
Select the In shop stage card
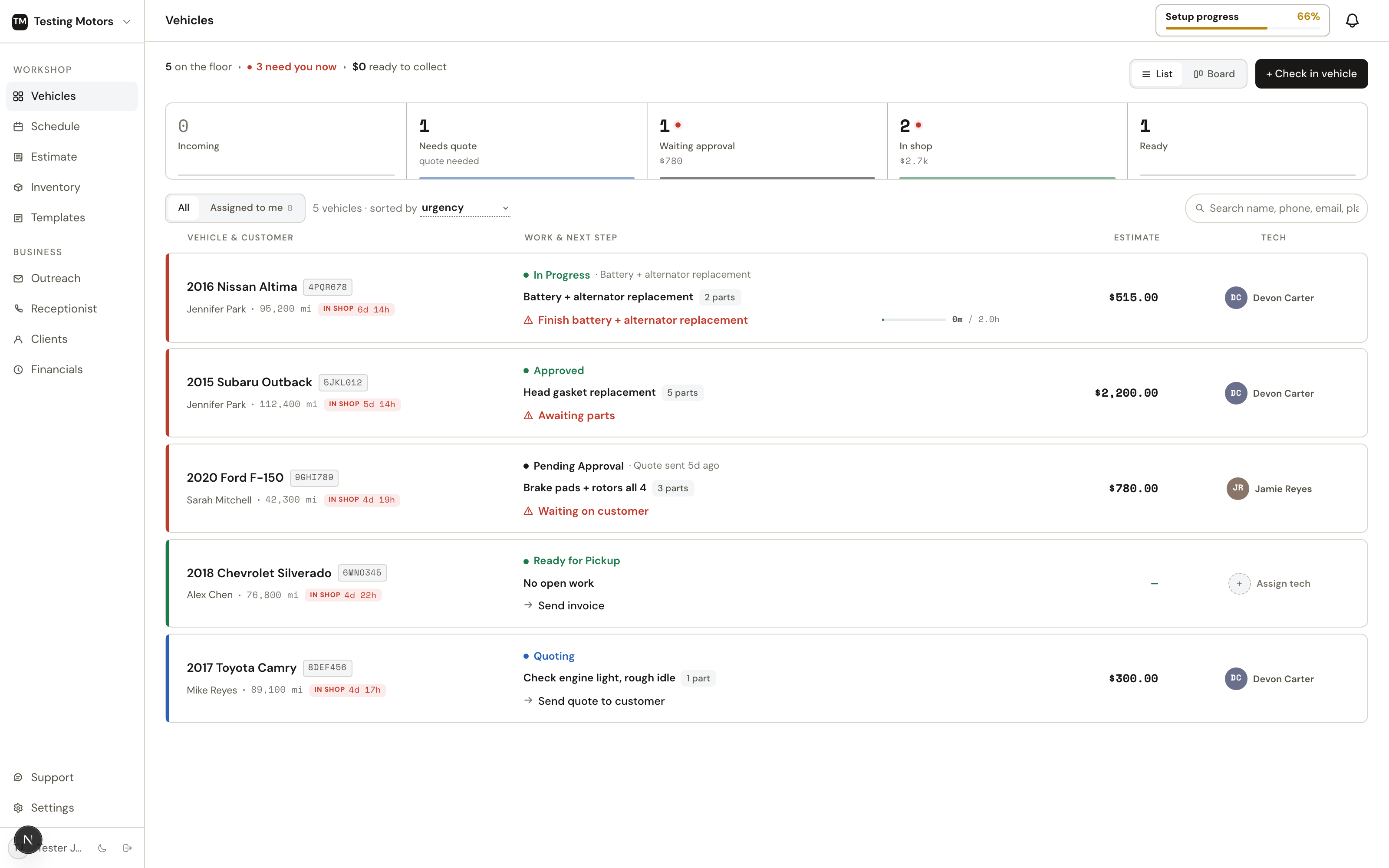1007,141
